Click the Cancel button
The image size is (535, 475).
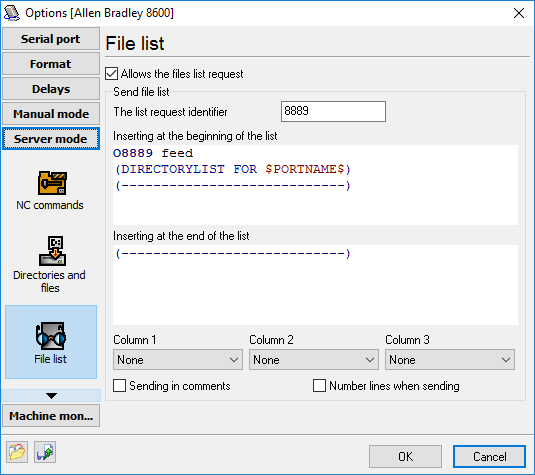489,457
